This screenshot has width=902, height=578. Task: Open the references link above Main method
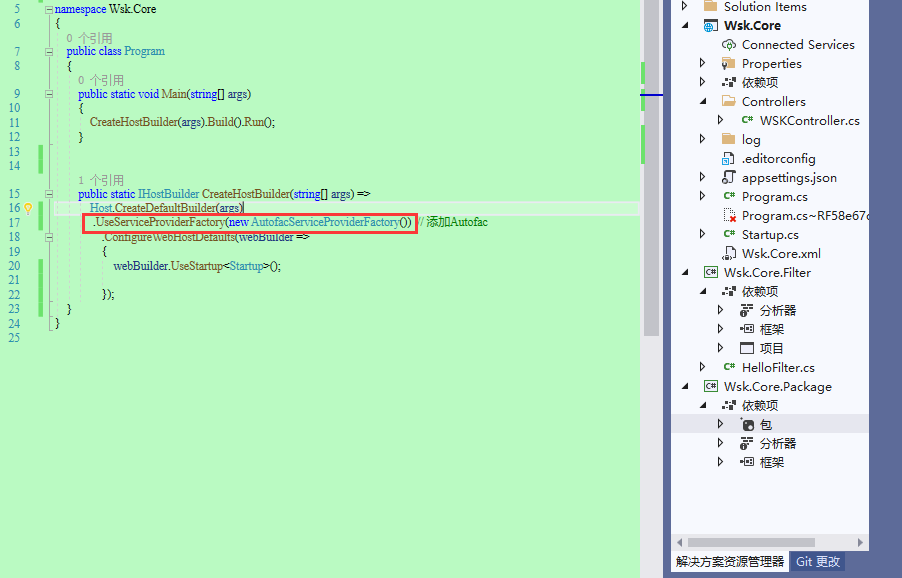point(101,80)
